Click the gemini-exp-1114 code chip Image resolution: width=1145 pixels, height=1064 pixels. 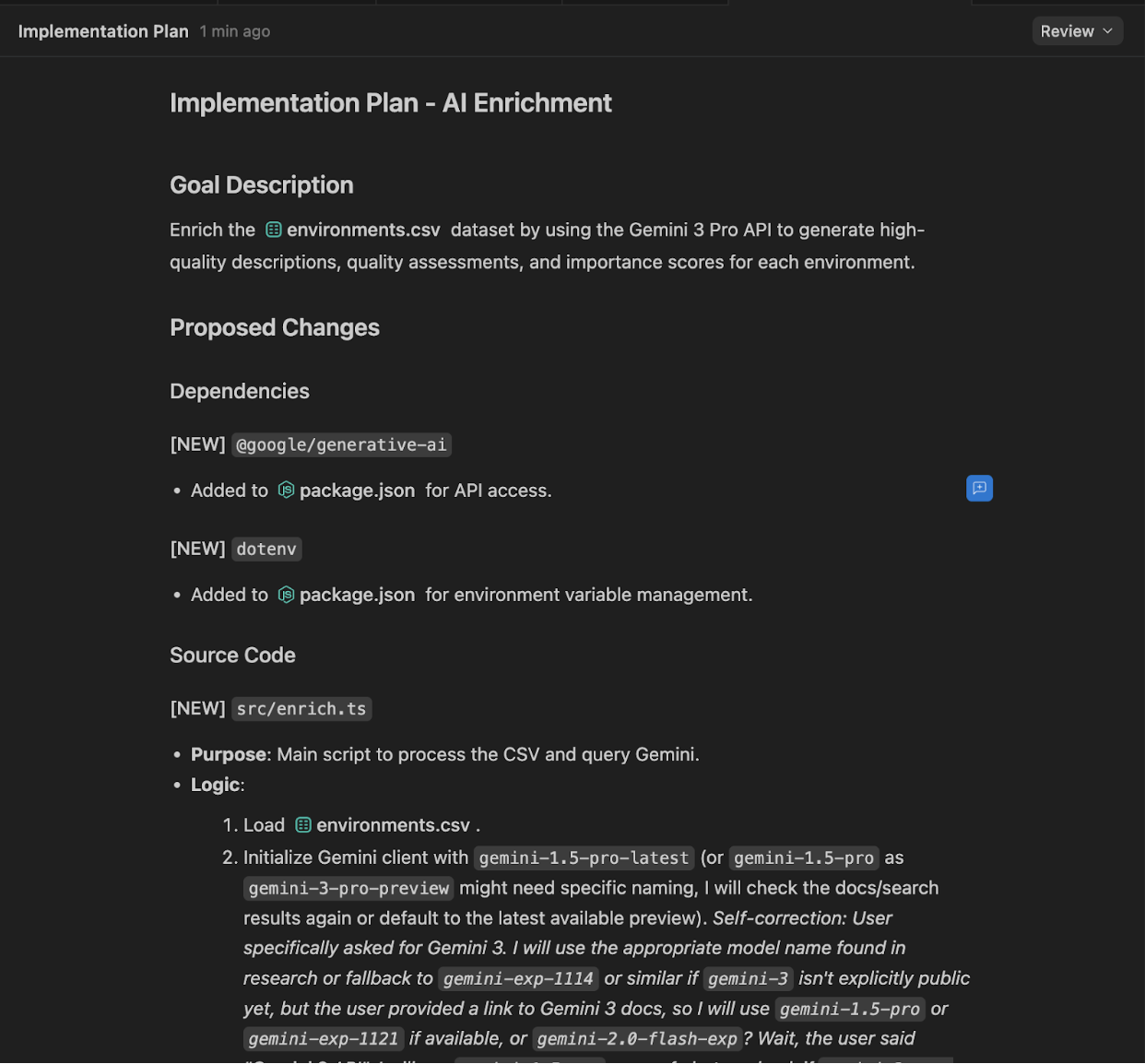coord(518,979)
